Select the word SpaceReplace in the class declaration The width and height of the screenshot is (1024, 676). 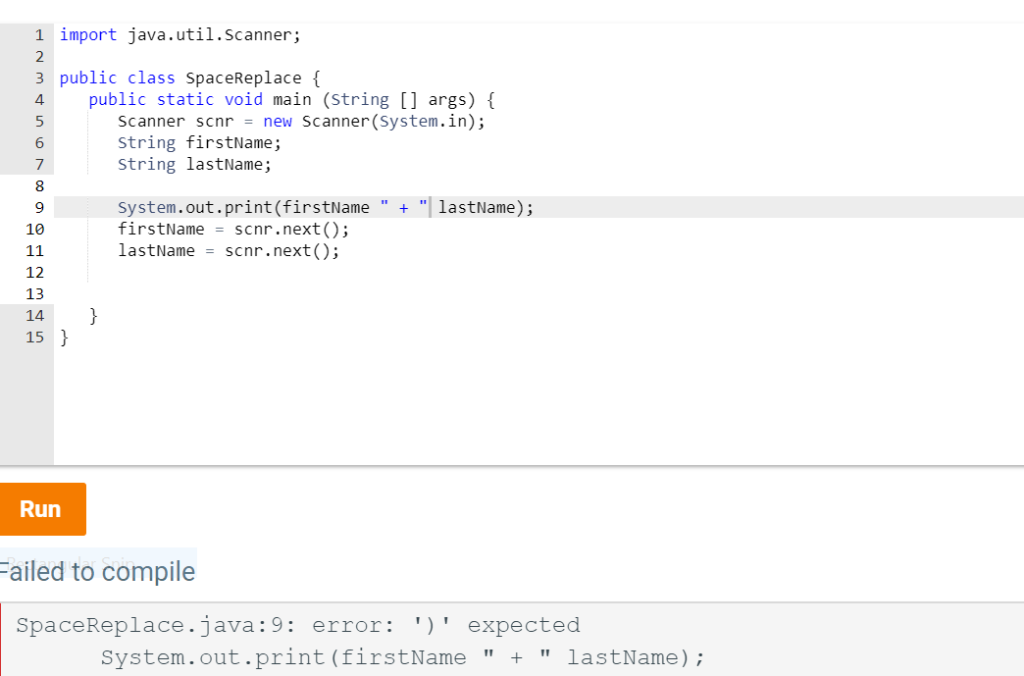[243, 77]
